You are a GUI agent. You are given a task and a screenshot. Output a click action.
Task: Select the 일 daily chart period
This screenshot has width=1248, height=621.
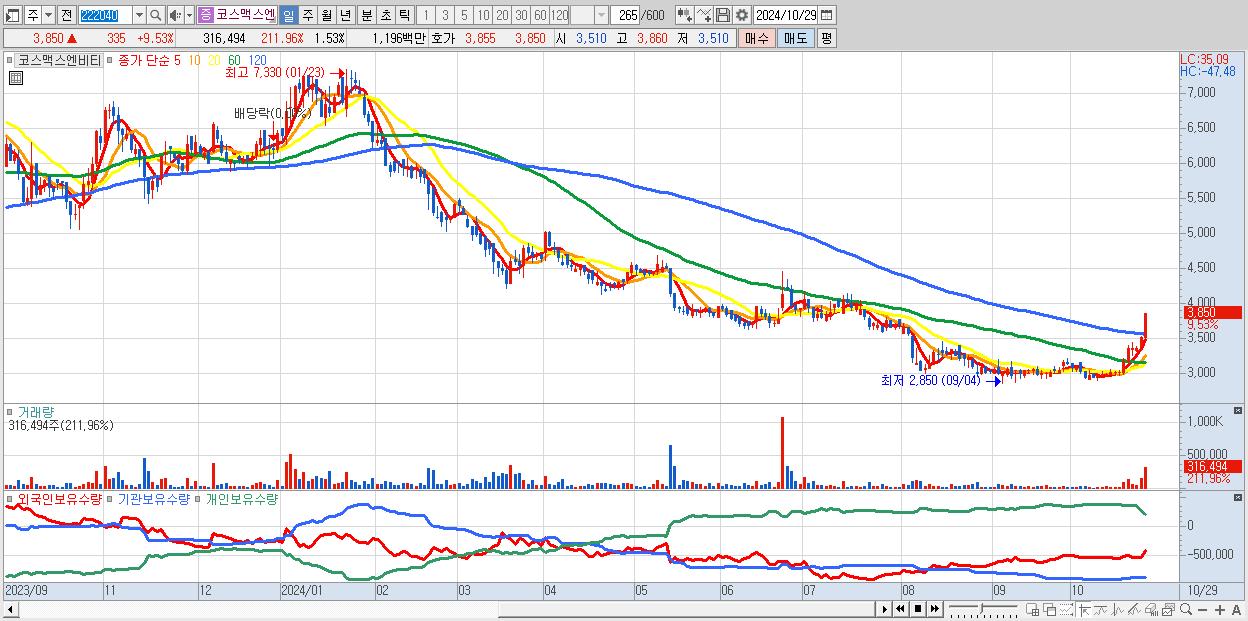(x=288, y=15)
